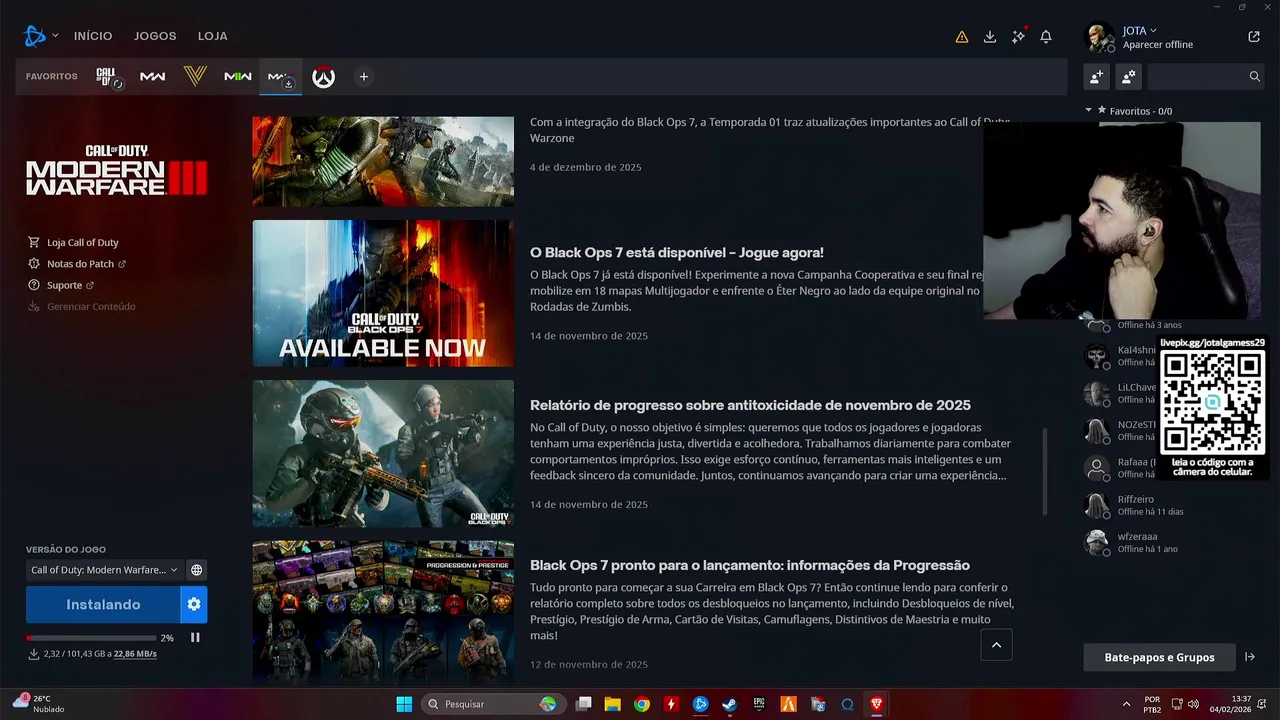Pop out the social panel icon
Screen dimensions: 1280x720
point(1254,37)
